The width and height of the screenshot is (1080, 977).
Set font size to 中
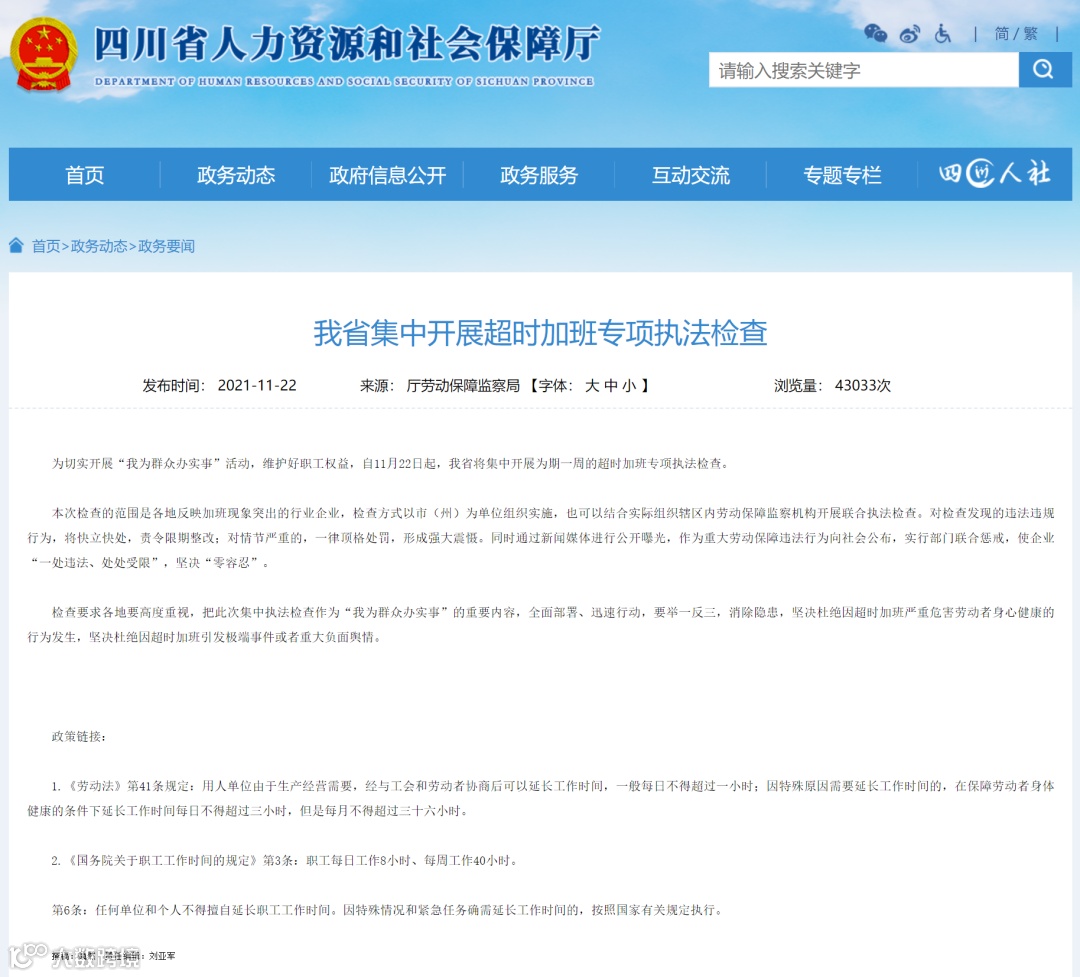(x=610, y=385)
